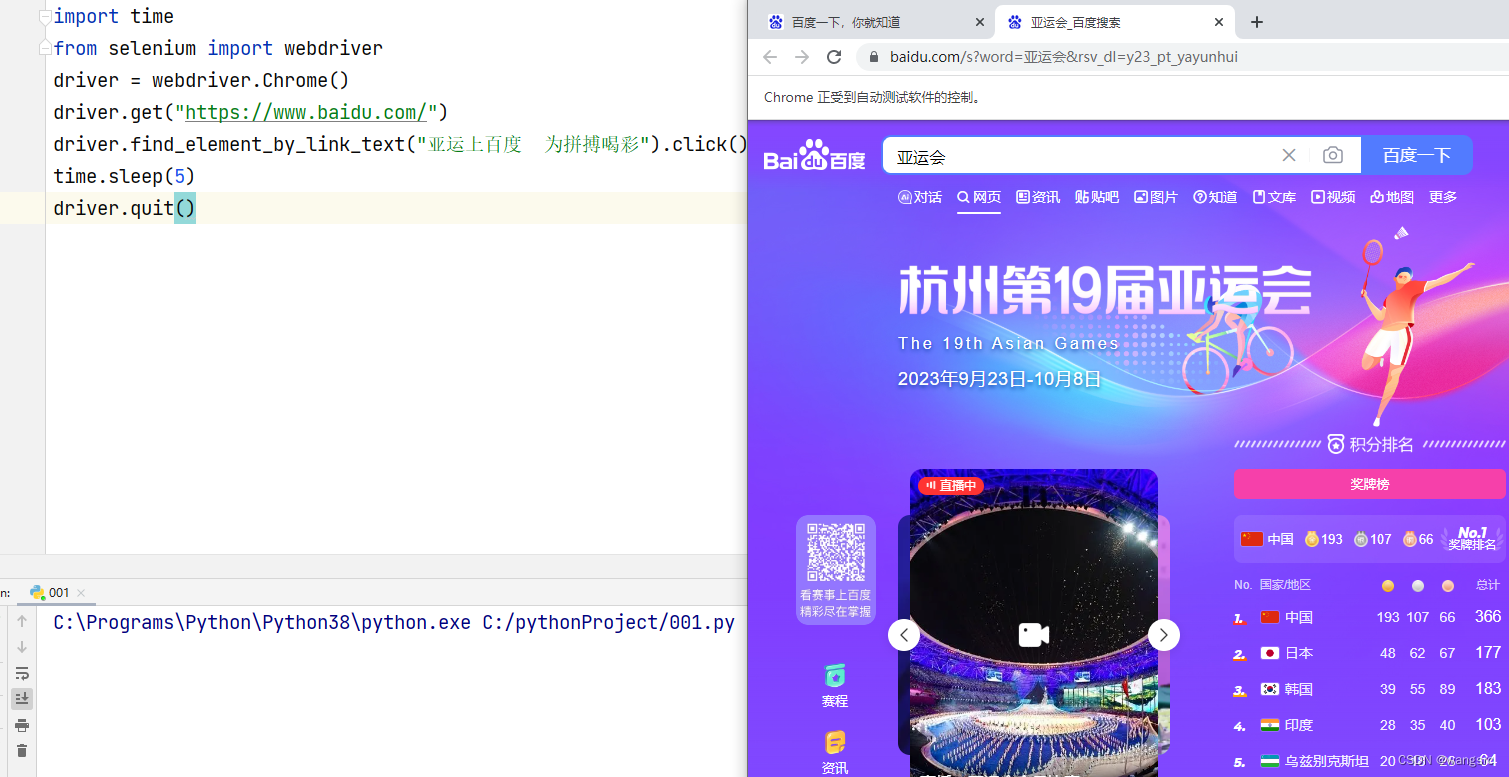
Task: Click the browser back arrow
Action: [770, 57]
